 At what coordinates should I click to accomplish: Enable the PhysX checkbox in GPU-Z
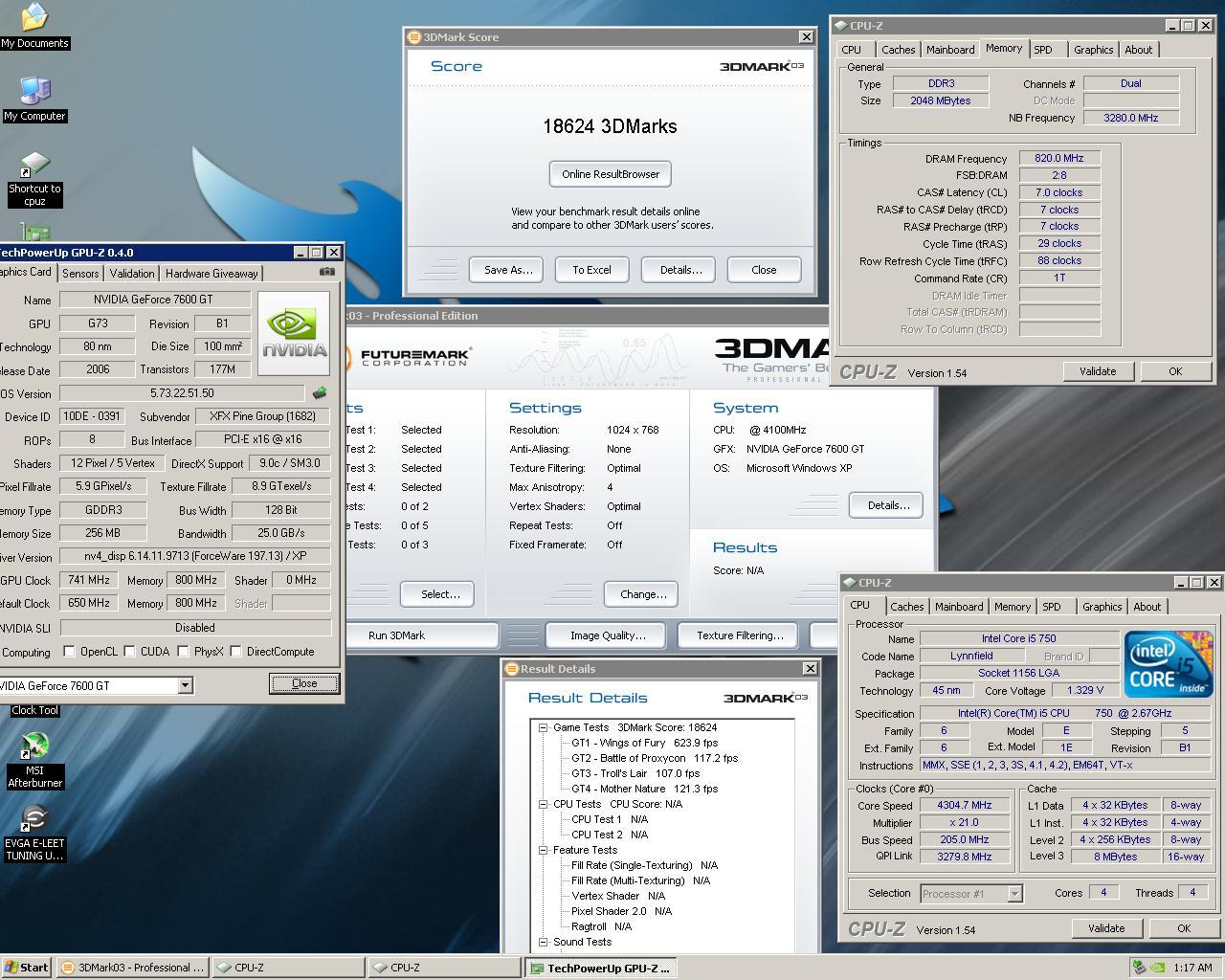pyautogui.click(x=183, y=652)
